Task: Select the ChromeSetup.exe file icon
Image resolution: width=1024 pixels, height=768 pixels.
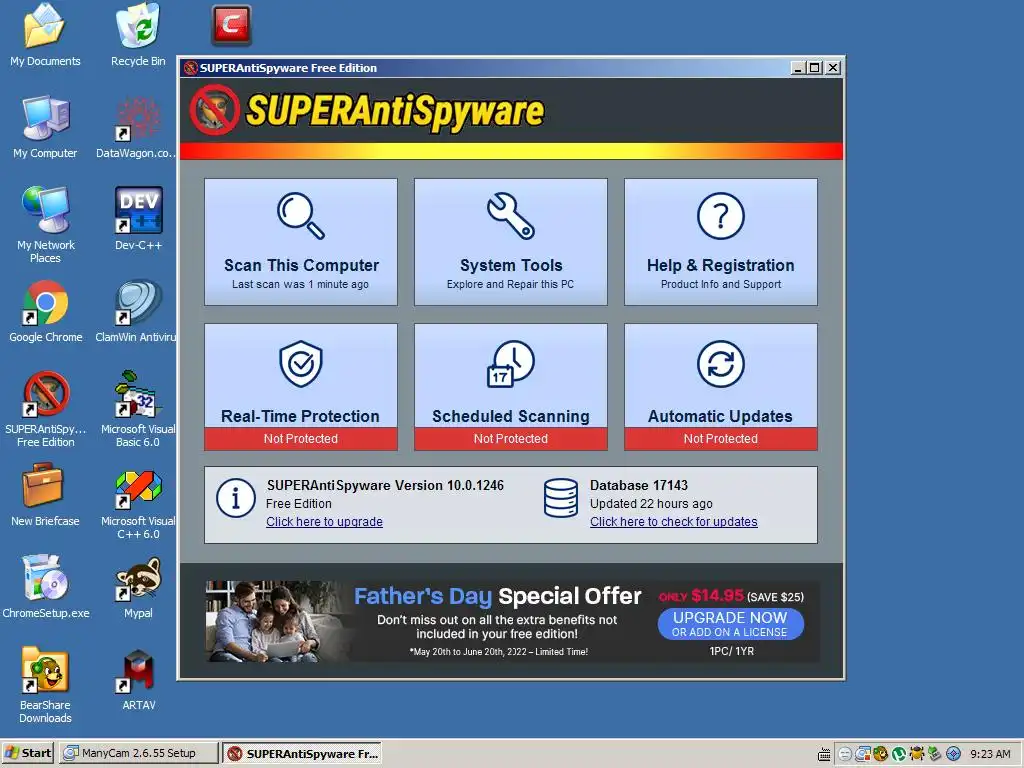Action: (x=44, y=578)
